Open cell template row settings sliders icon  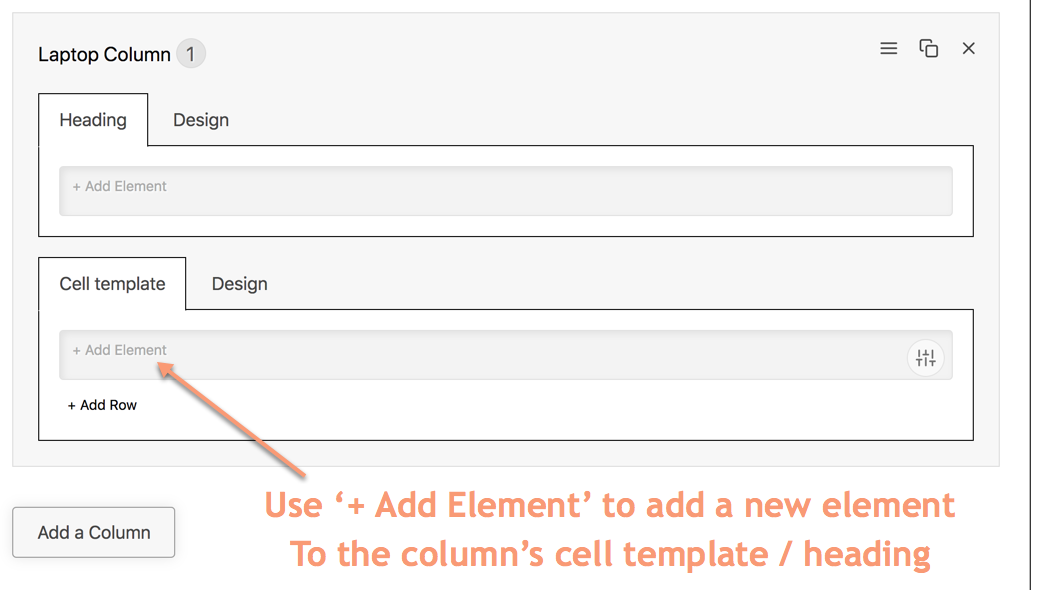926,357
